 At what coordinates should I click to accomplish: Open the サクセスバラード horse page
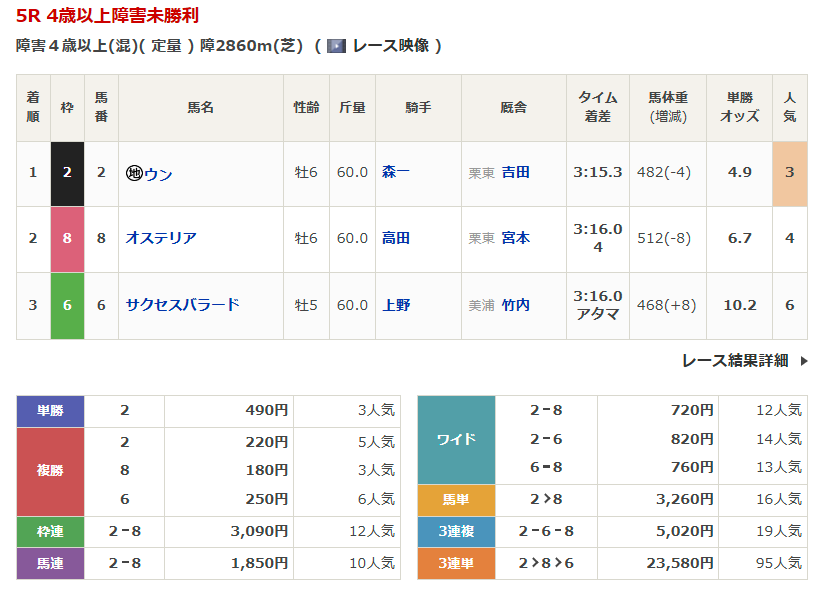[182, 305]
